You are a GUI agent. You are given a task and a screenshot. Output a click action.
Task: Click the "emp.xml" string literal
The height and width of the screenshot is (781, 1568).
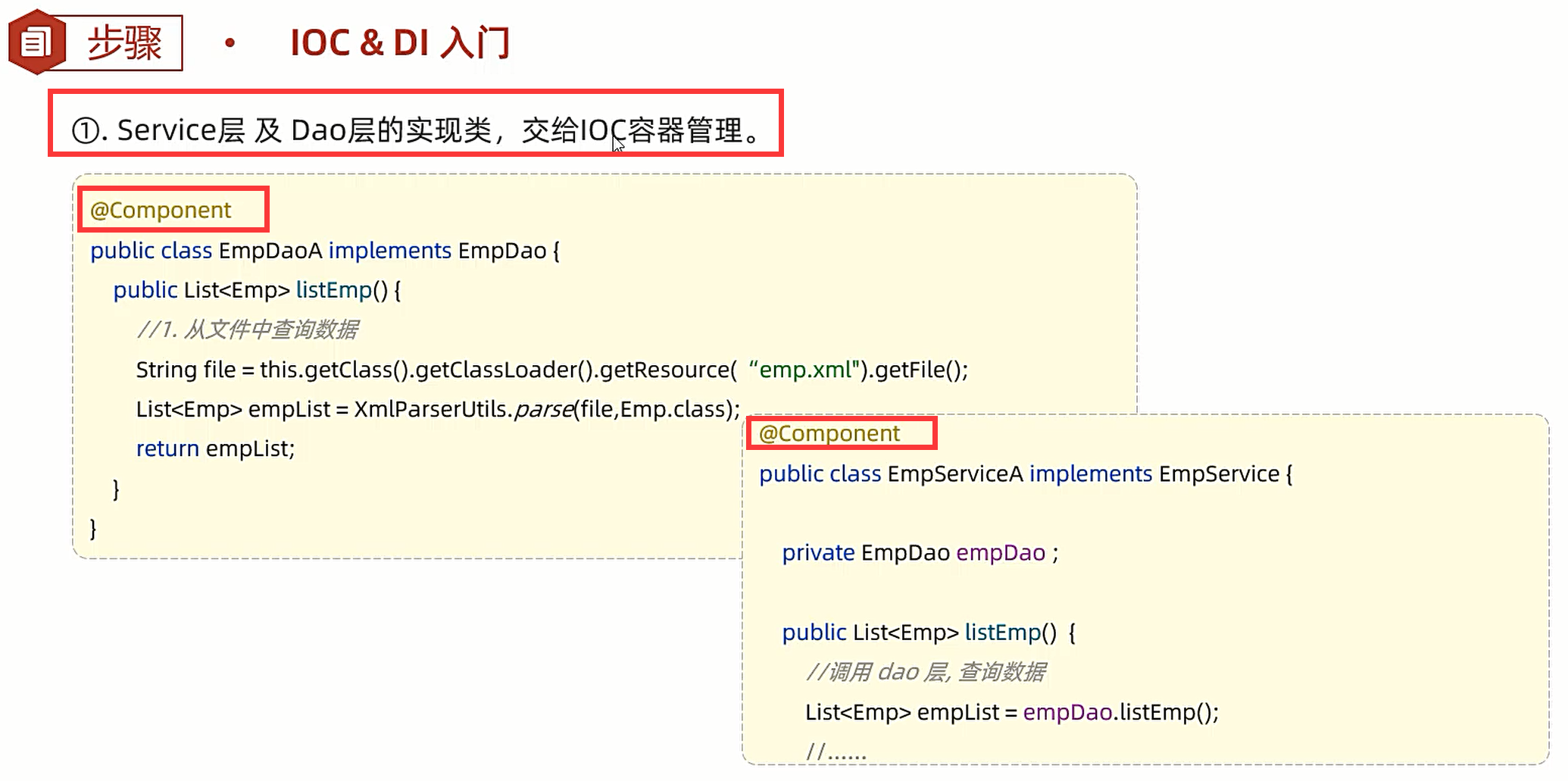coord(804,370)
